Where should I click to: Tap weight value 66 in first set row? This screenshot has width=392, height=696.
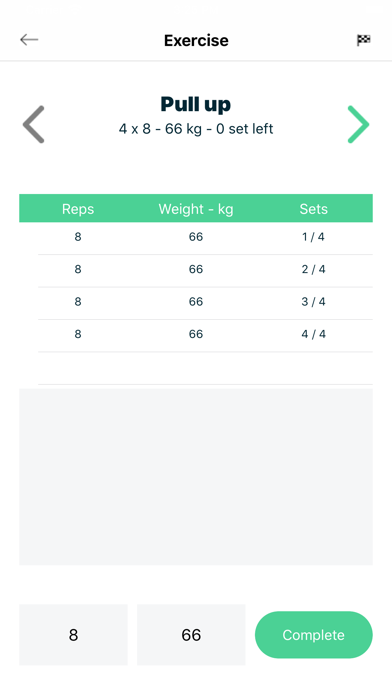click(196, 237)
